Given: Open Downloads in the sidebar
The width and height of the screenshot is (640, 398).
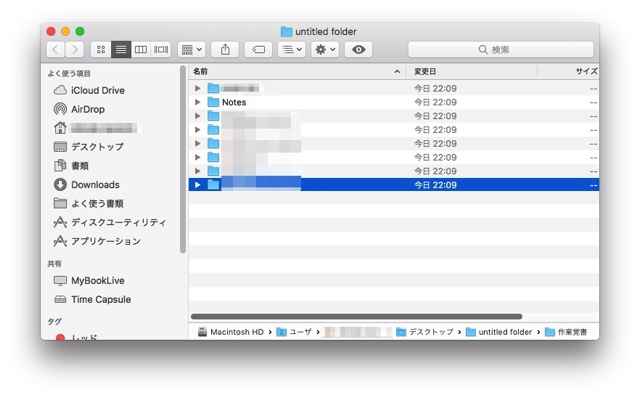Looking at the screenshot, I should tap(87, 185).
